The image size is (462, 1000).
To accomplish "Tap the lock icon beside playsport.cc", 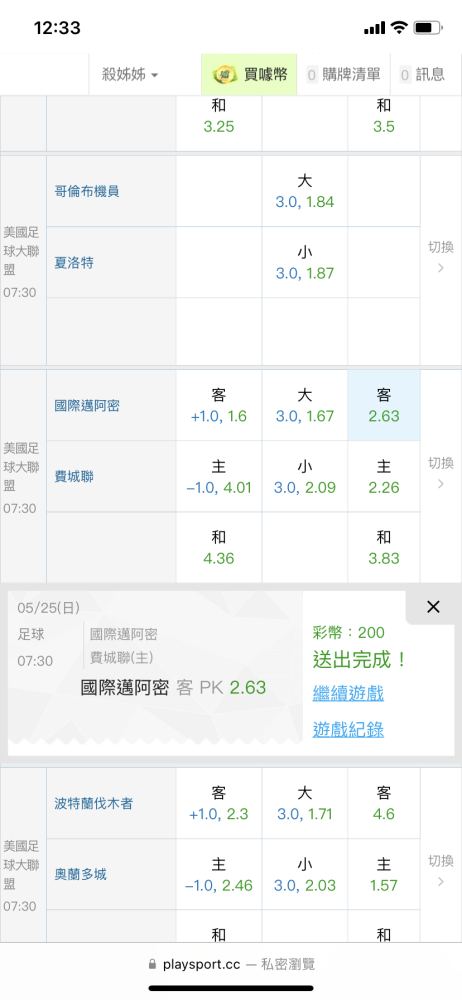I will click(152, 964).
